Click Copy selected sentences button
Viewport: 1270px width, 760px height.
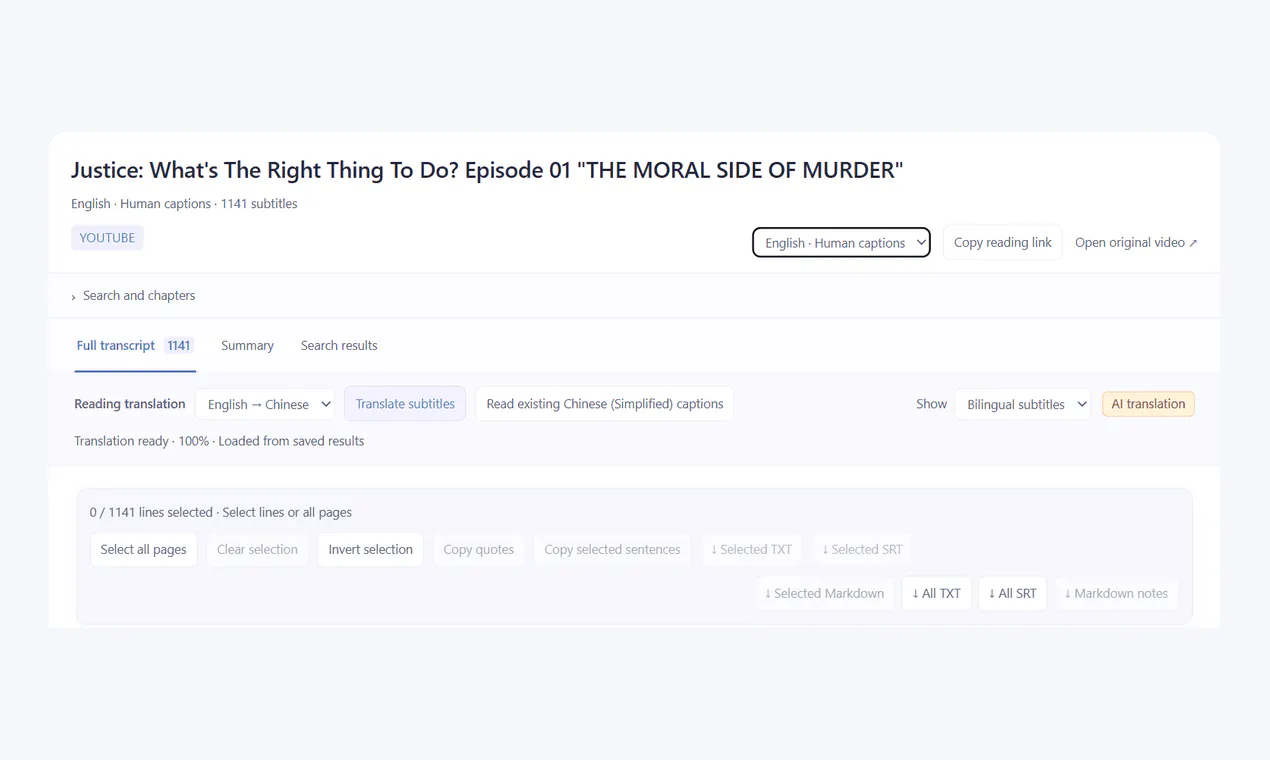(x=612, y=550)
